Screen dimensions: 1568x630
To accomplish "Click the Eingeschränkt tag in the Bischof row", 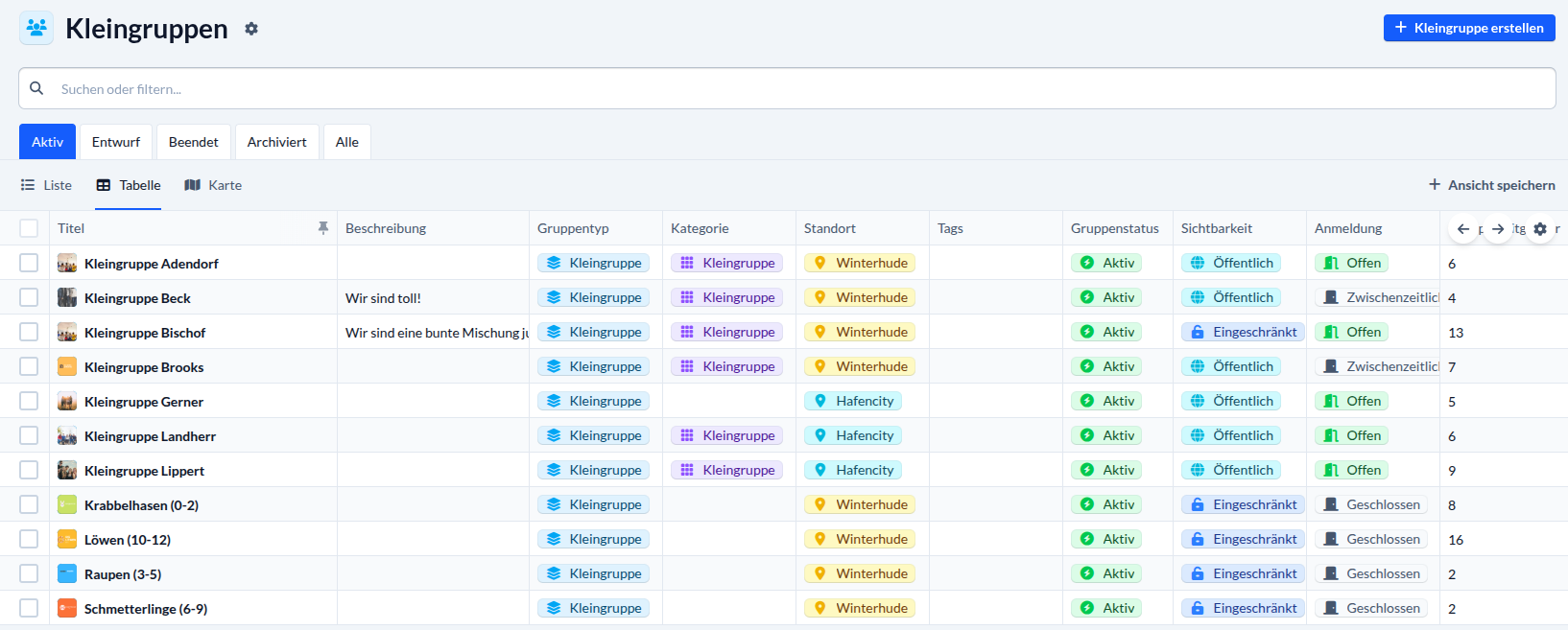I will click(x=1243, y=332).
